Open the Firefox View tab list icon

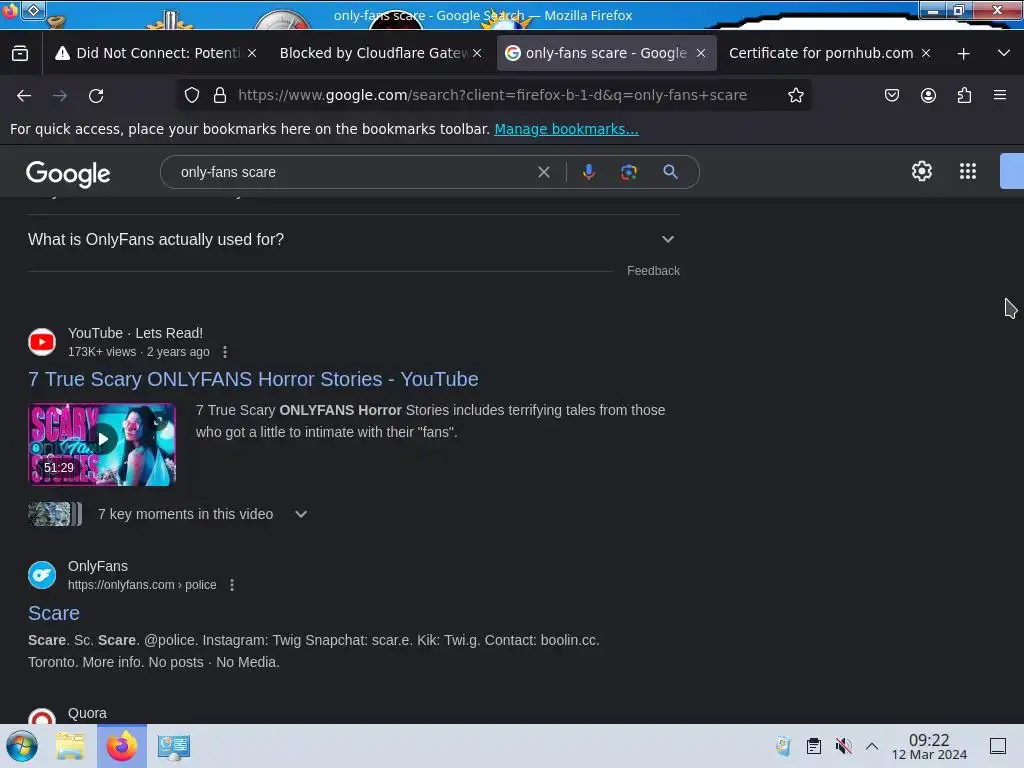(20, 53)
